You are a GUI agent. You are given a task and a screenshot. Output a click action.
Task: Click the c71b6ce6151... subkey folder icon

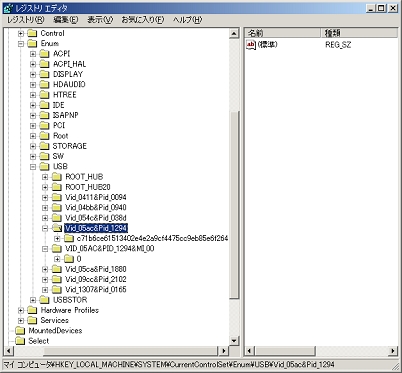point(69,239)
